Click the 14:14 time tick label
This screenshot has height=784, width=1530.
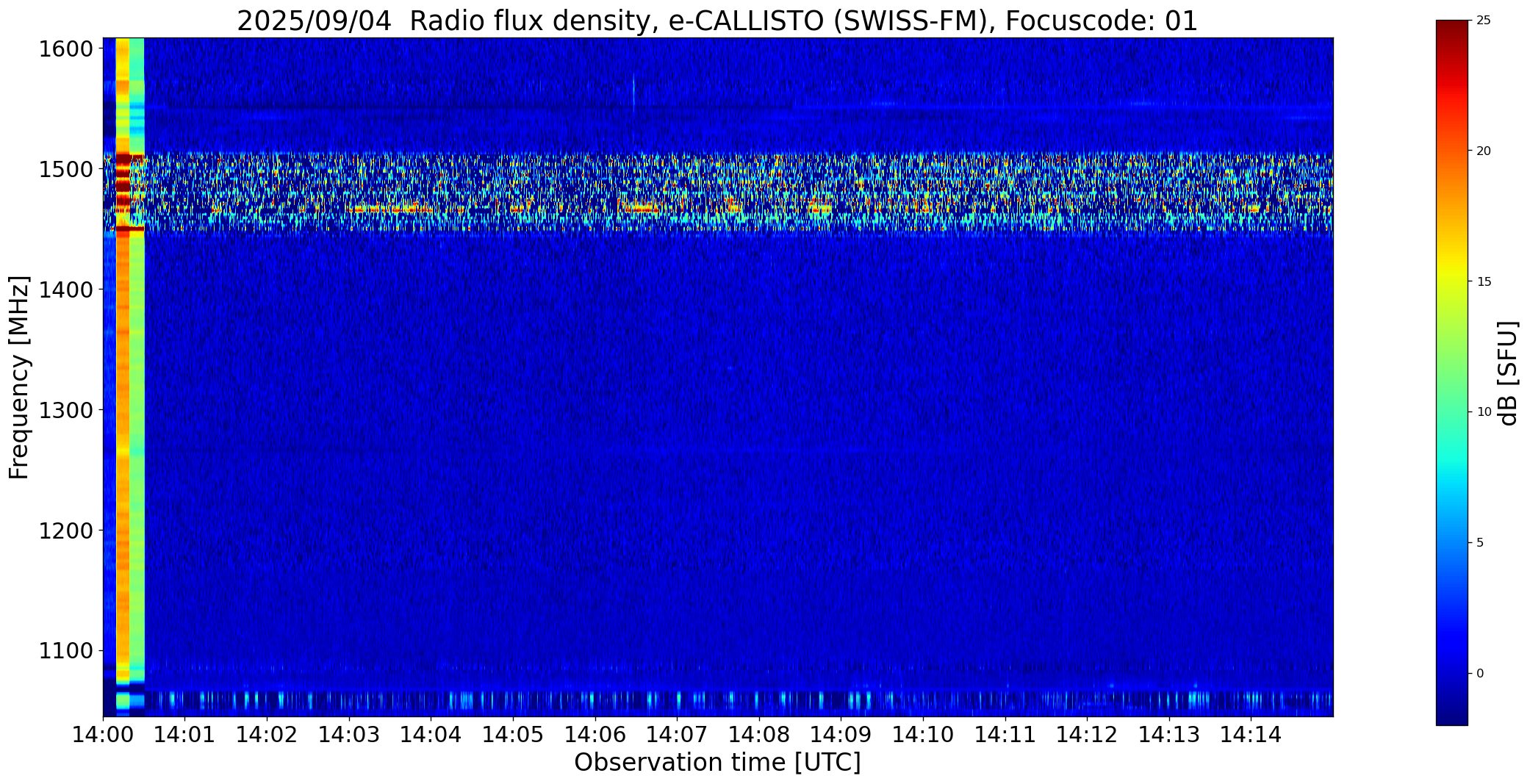coord(1251,734)
